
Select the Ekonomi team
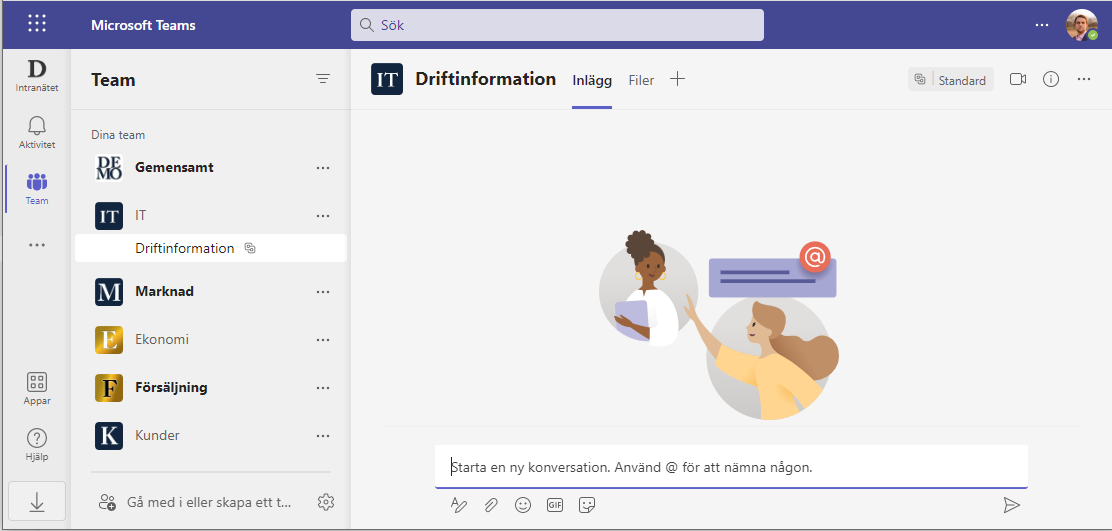[162, 340]
